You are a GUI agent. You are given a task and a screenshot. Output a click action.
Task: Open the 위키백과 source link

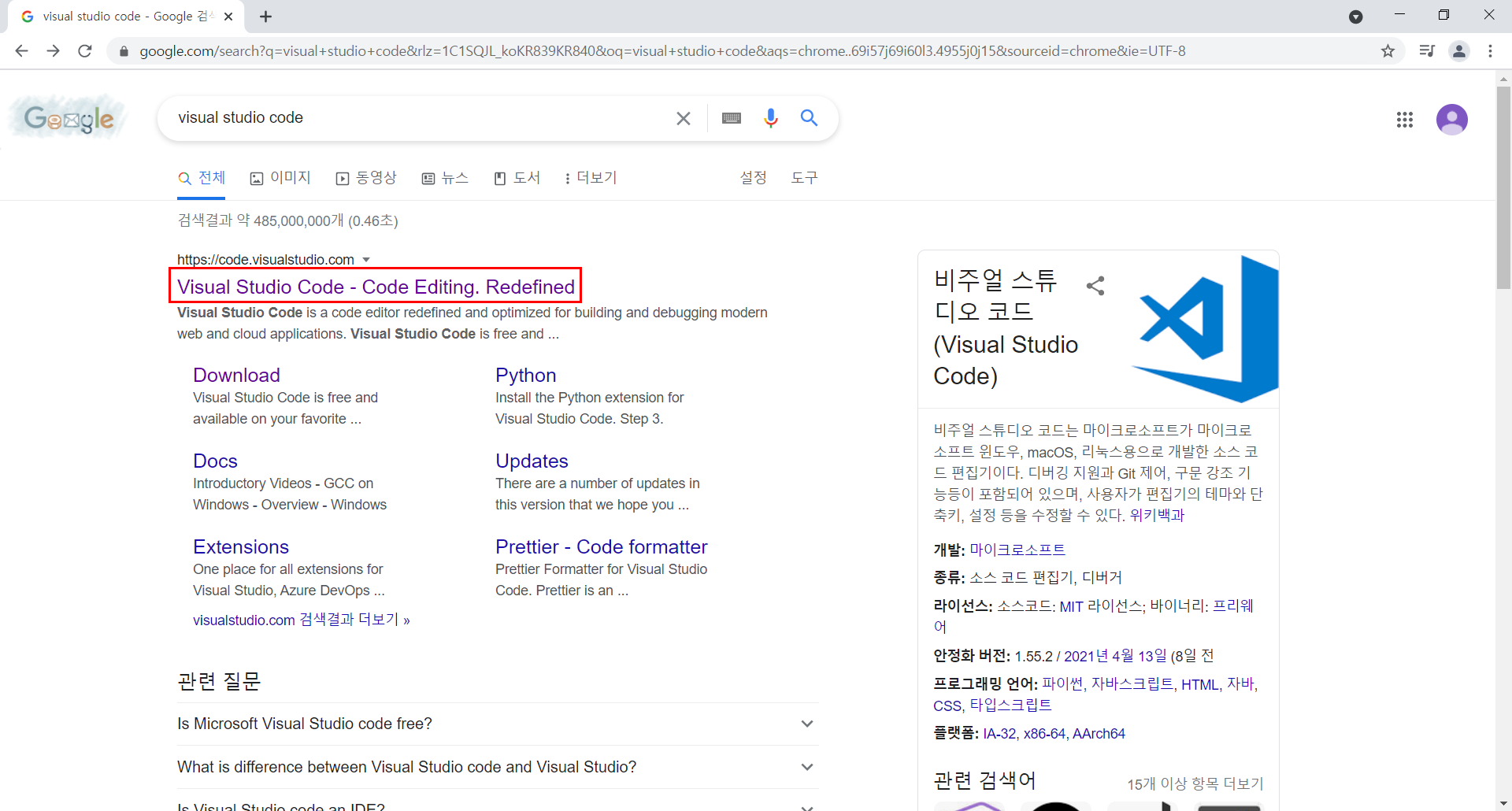click(x=1157, y=516)
